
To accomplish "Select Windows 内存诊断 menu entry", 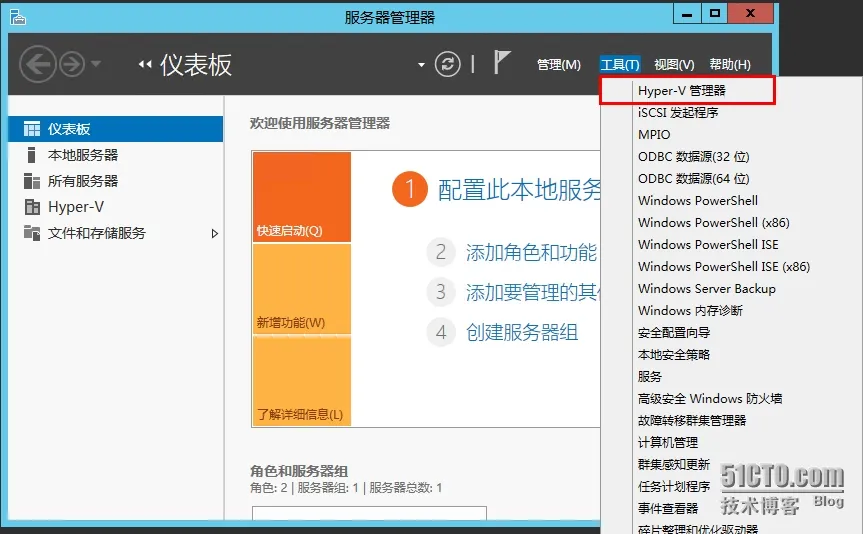I will pyautogui.click(x=690, y=310).
